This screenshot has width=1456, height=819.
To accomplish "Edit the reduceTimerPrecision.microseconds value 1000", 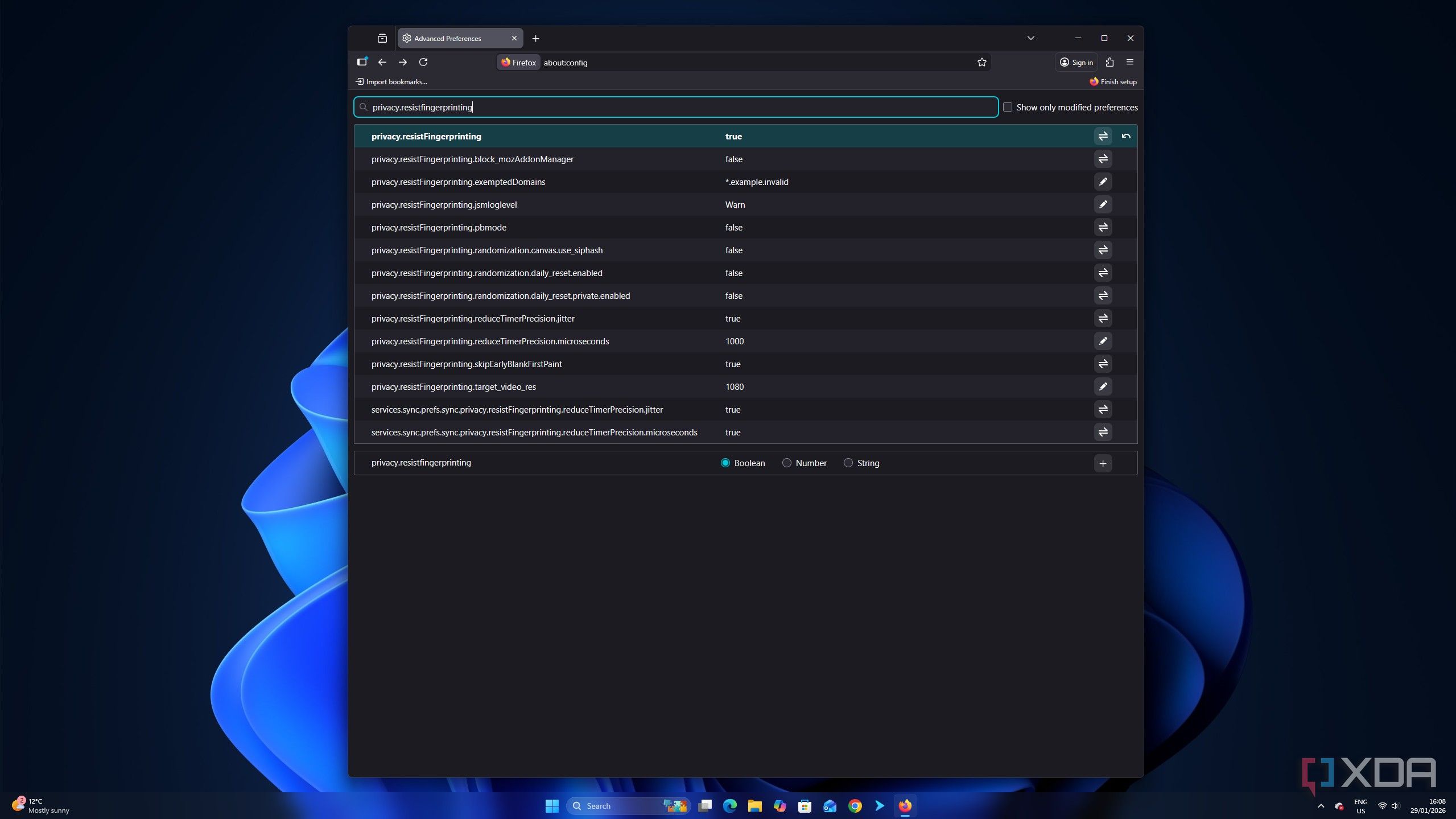I will tap(1103, 341).
